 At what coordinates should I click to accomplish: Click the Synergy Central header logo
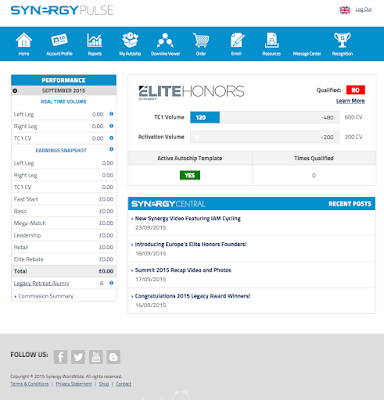(x=168, y=204)
